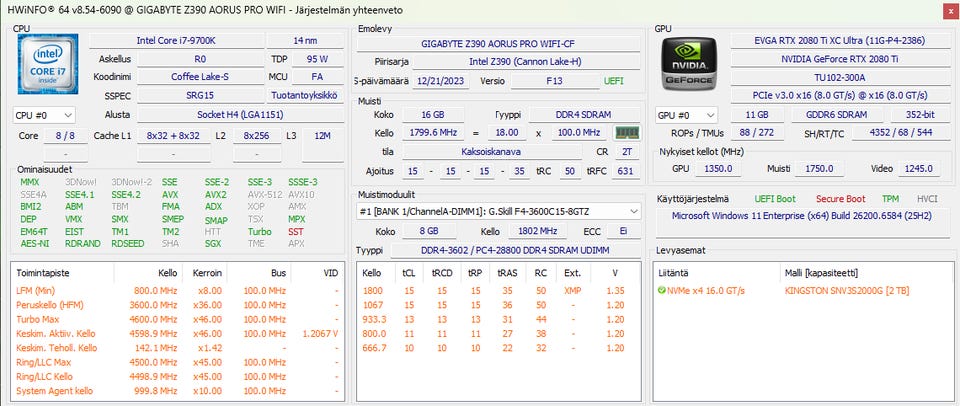Click the Tuotantoyksikkö field
Viewport: 960px width, 406px height.
[306, 96]
